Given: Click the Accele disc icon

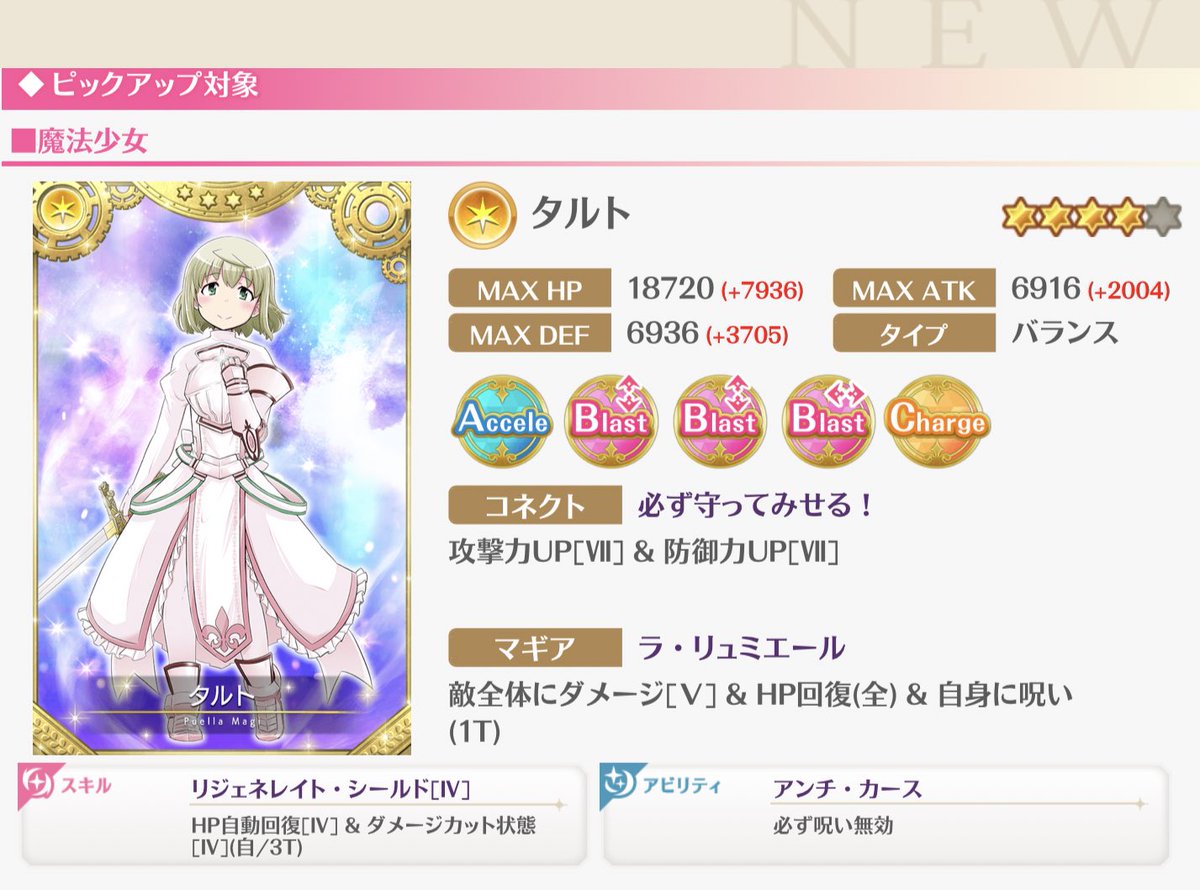Looking at the screenshot, I should 502,421.
